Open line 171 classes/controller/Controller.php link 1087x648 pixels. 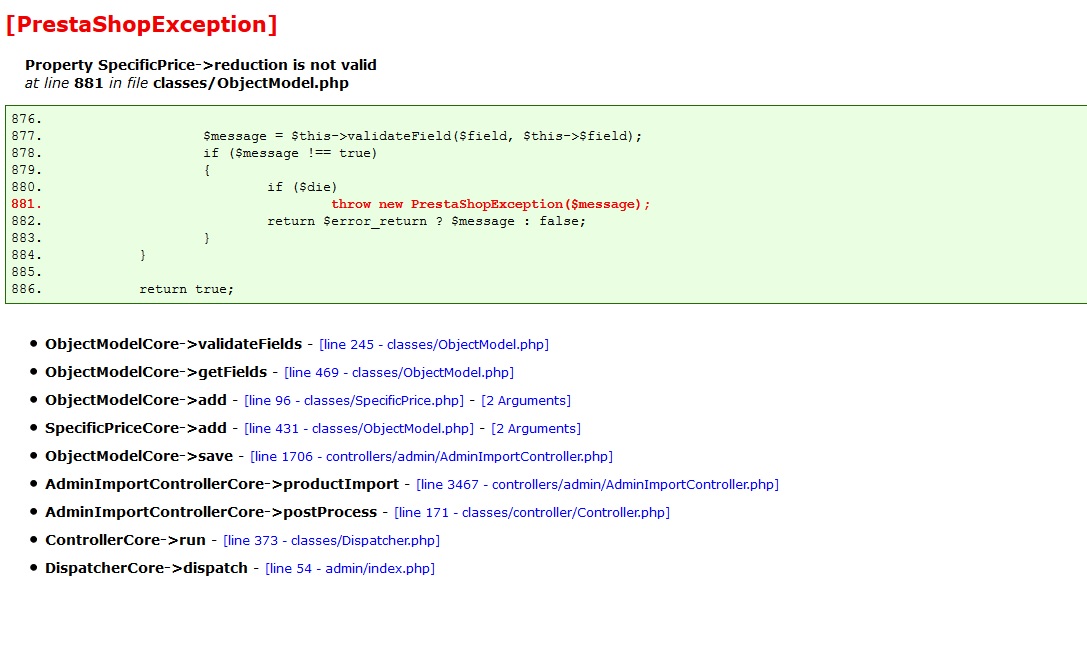[x=532, y=512]
